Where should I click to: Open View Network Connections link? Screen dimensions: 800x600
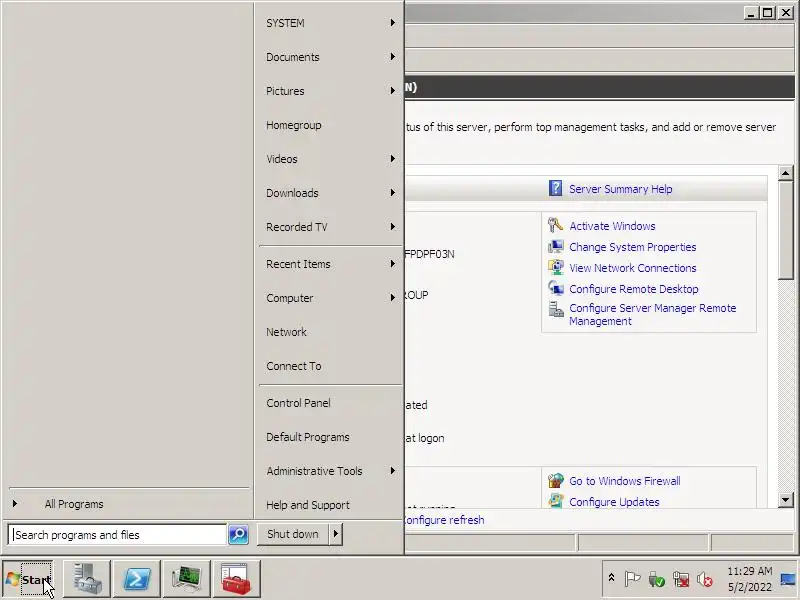click(x=633, y=268)
